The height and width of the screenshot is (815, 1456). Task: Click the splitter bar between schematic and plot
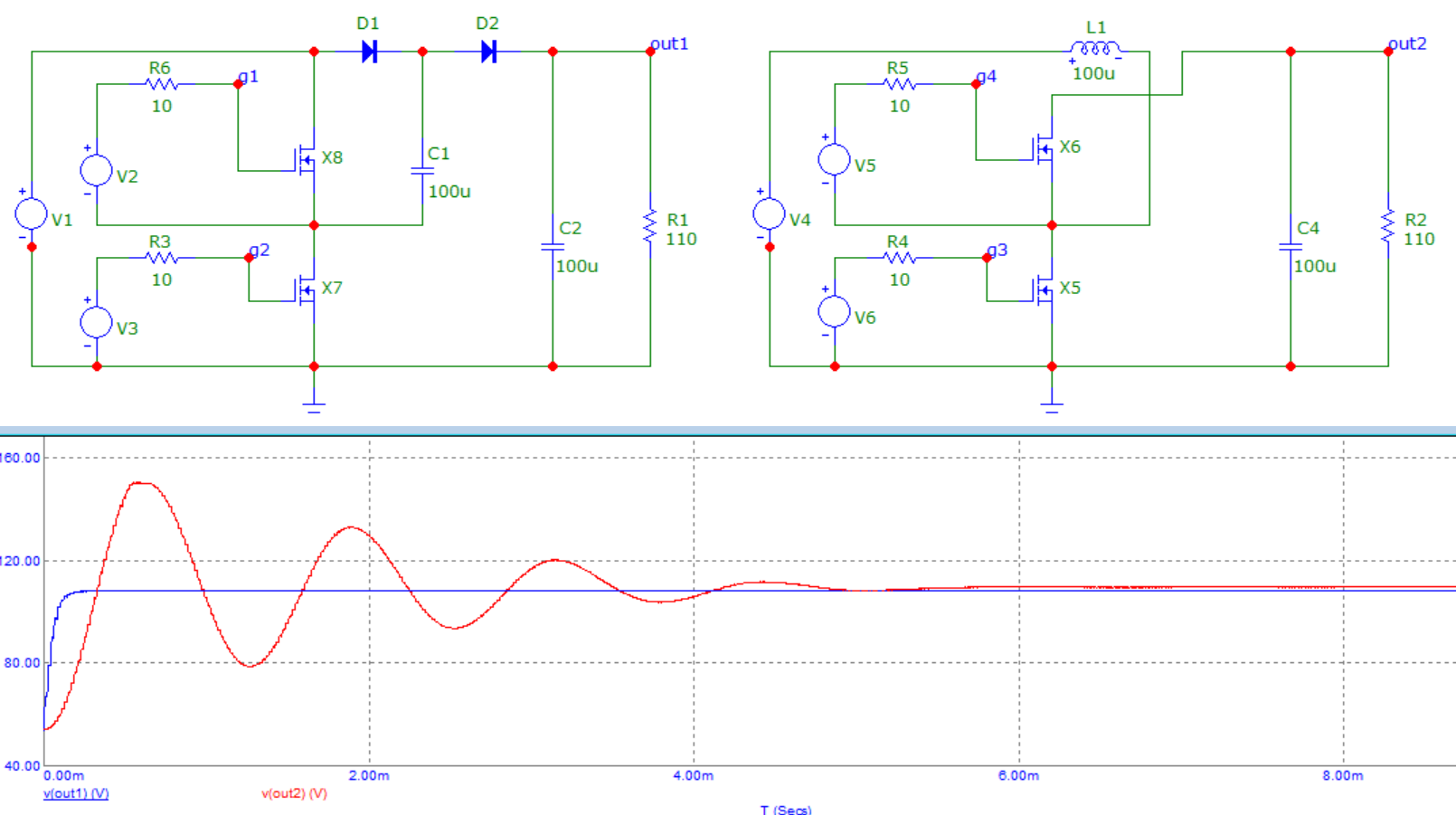tap(728, 431)
